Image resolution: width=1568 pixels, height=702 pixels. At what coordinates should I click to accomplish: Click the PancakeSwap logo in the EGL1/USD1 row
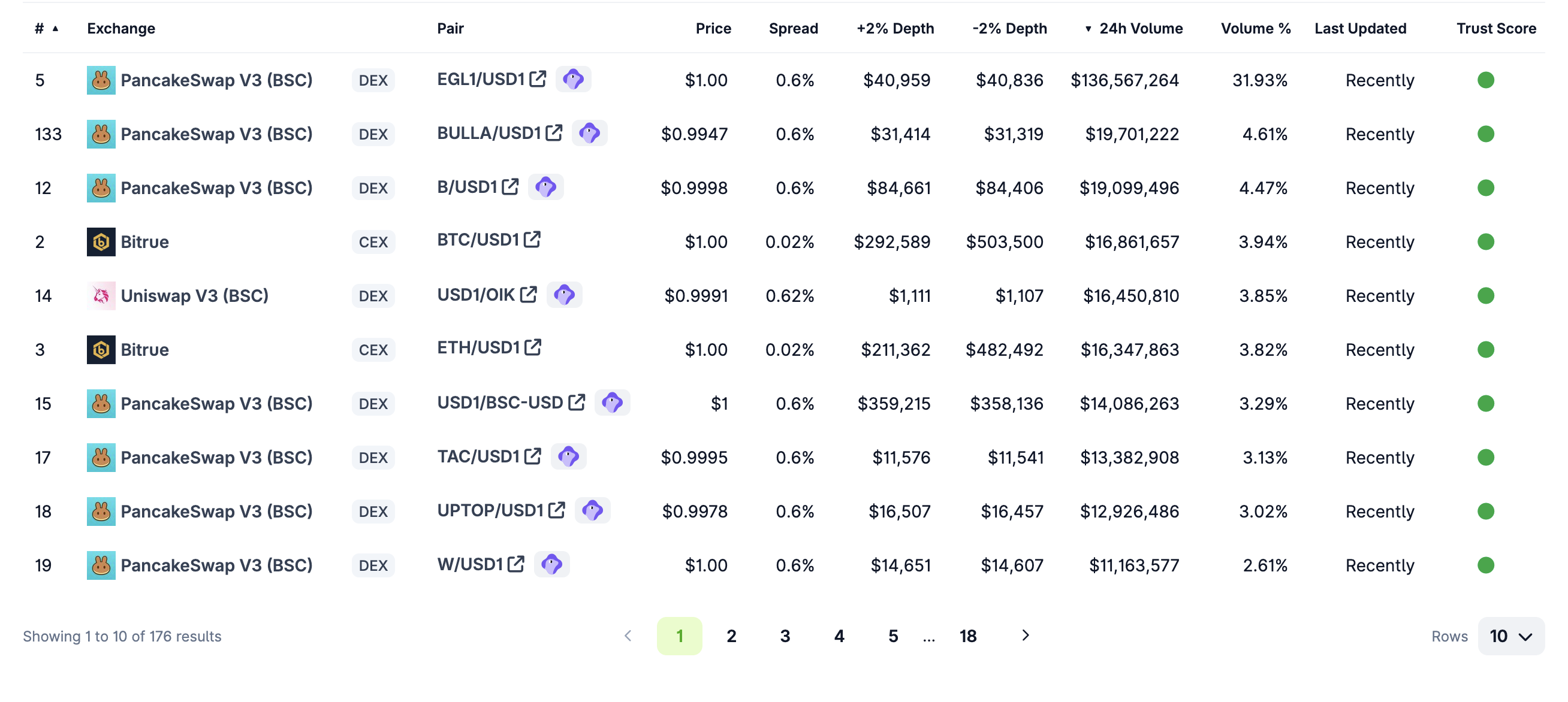[101, 80]
